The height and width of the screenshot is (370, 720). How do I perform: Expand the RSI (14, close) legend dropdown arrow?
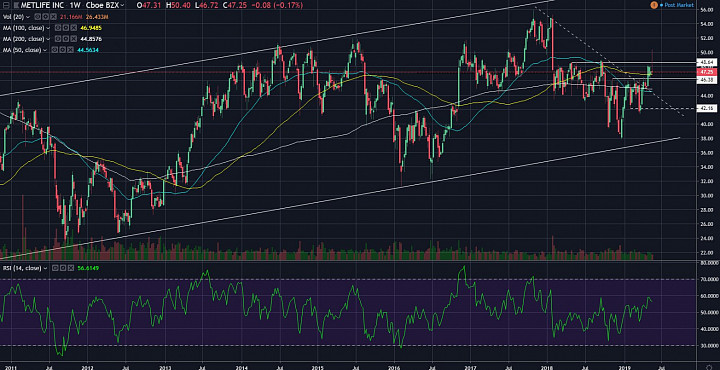(45, 268)
